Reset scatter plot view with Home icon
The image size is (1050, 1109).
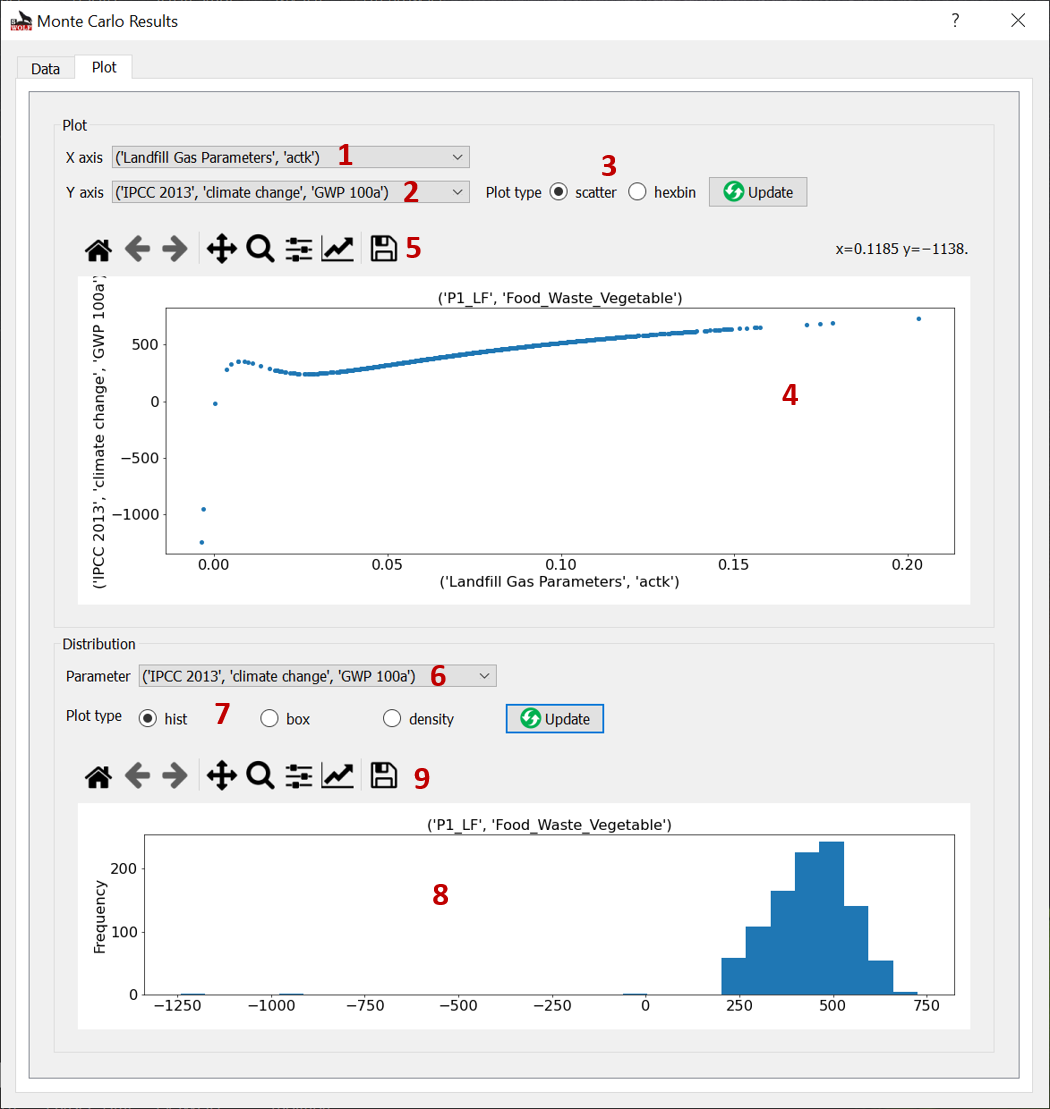[98, 249]
